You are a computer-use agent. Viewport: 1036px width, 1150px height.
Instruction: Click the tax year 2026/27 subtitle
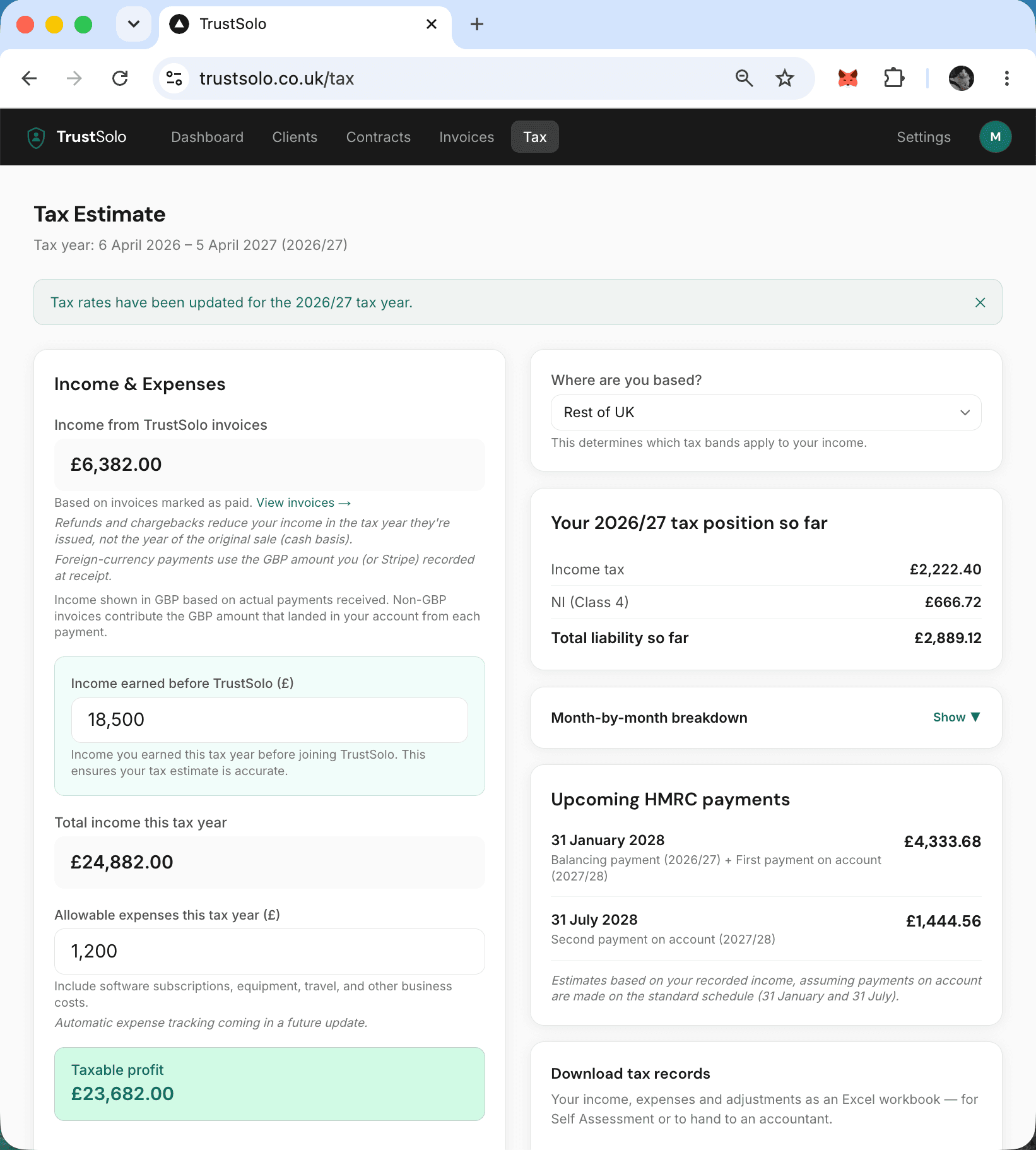(191, 245)
